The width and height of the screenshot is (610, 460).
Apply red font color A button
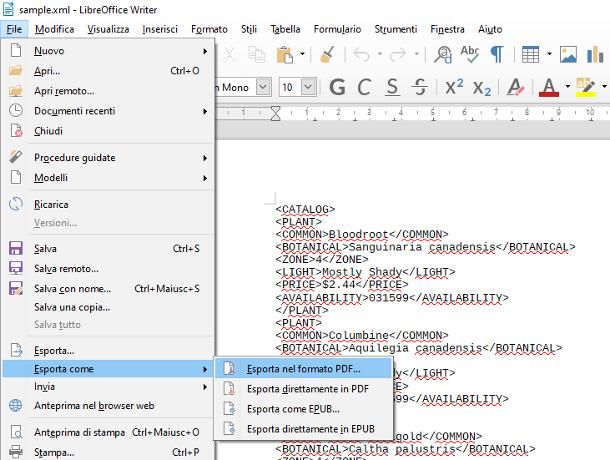[x=549, y=87]
